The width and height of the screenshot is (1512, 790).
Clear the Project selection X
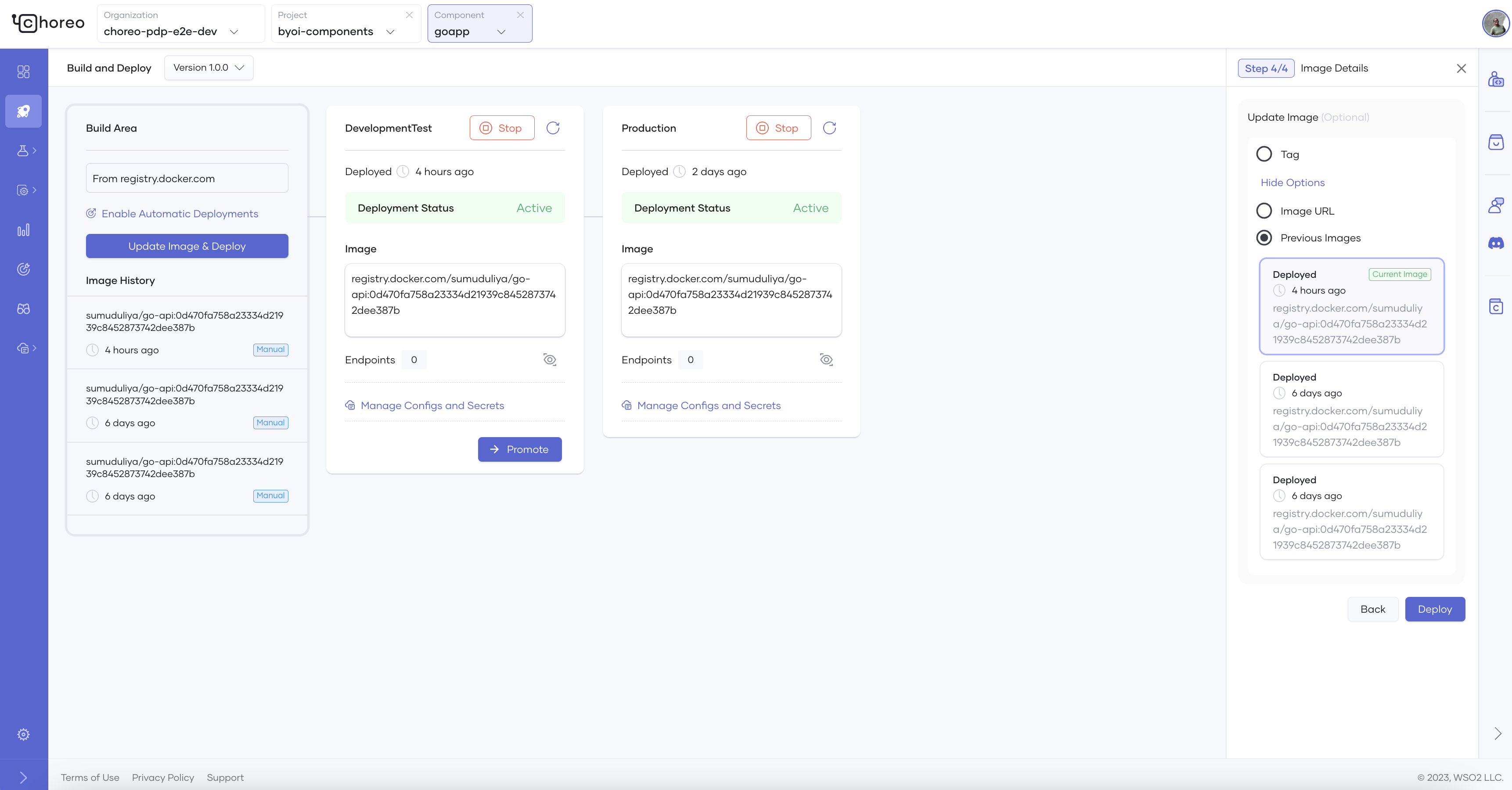[x=409, y=14]
